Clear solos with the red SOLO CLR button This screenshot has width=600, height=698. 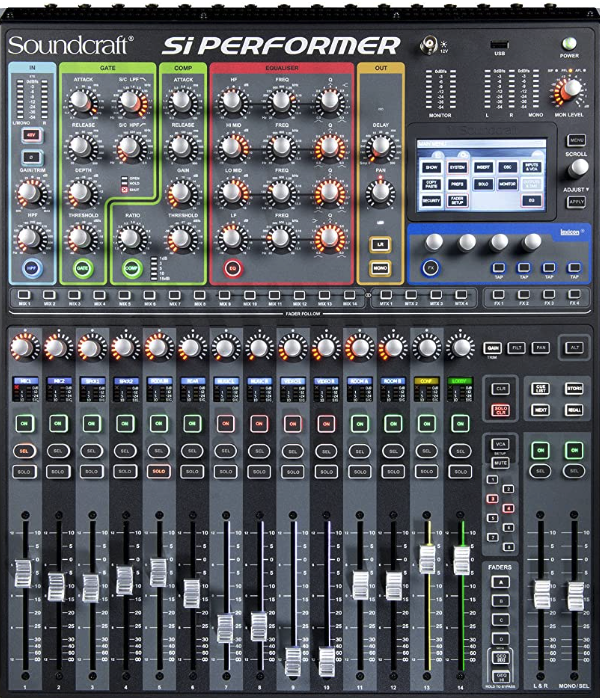pos(500,410)
